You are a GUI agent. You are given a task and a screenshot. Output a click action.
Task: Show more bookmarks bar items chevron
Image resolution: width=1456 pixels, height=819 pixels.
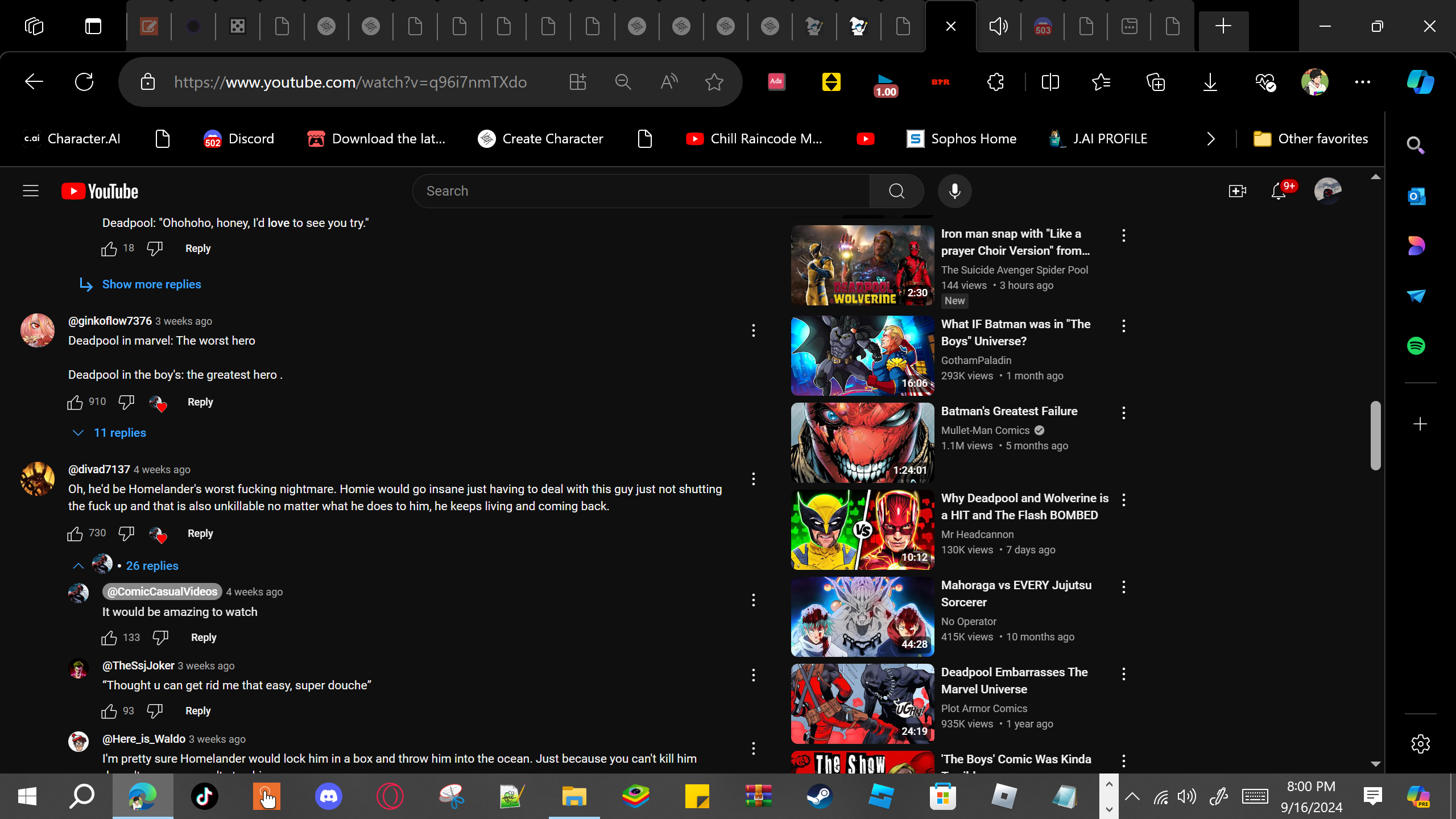click(1211, 139)
